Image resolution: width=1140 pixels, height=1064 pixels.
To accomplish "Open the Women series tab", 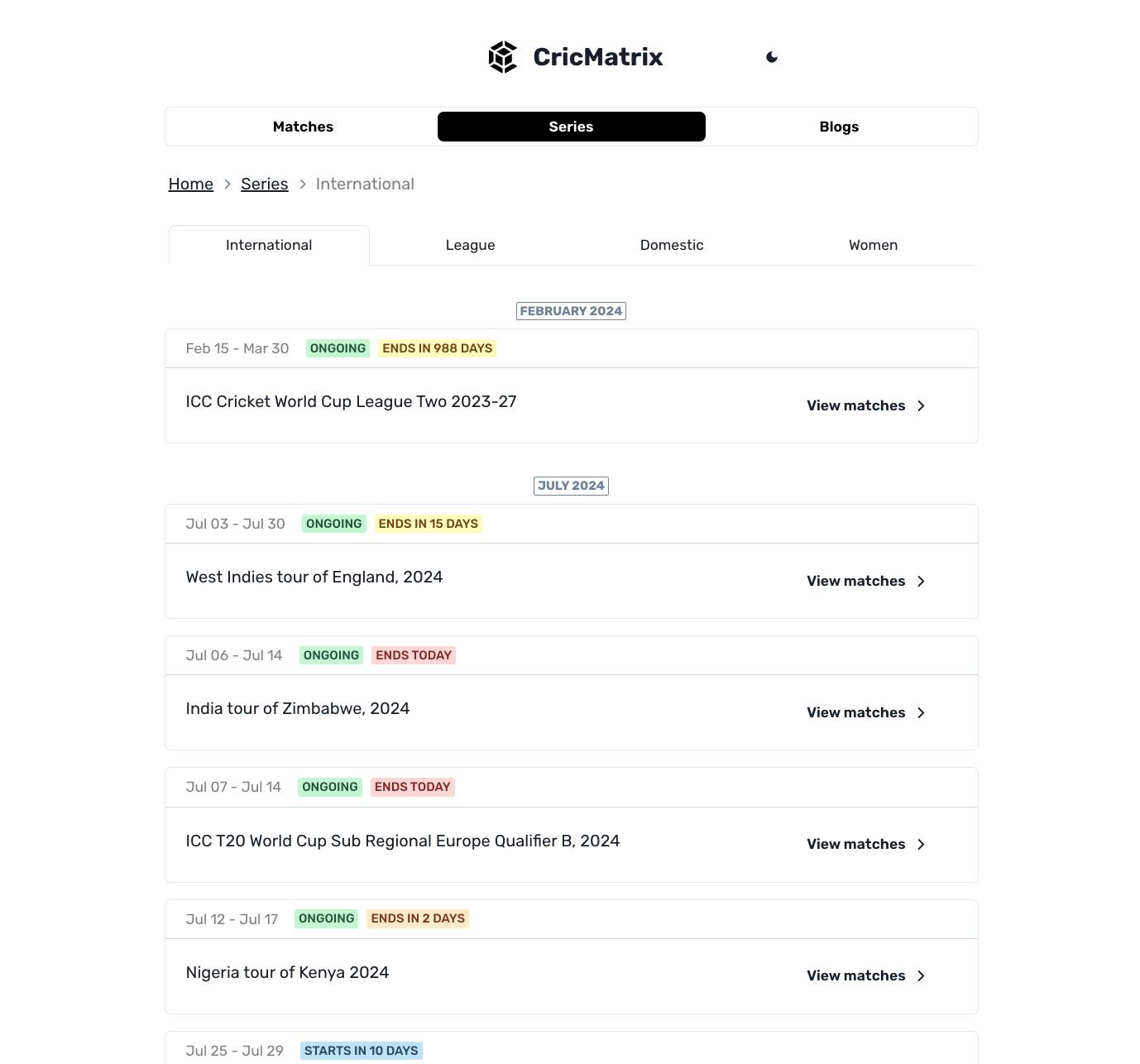I will point(873,245).
